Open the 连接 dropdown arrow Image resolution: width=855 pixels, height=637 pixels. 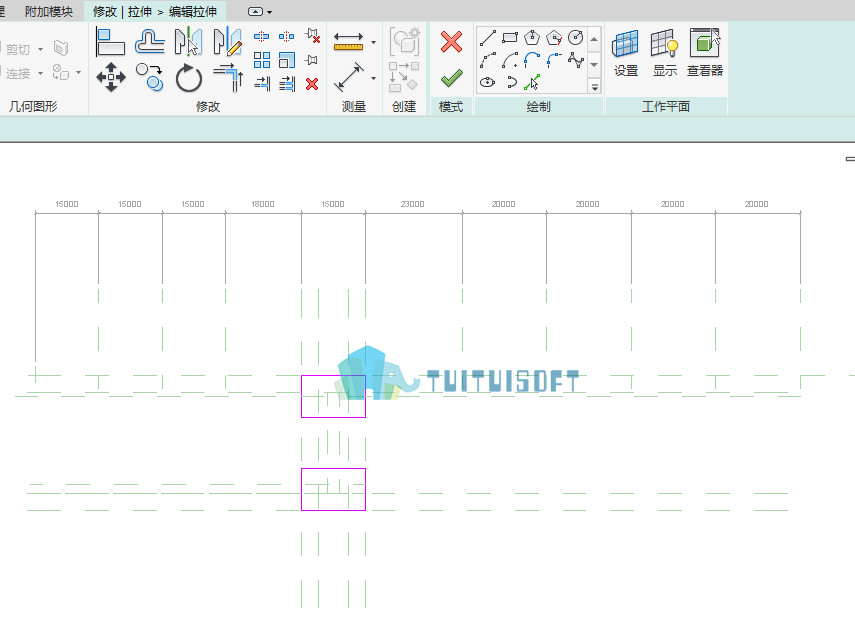[x=40, y=73]
